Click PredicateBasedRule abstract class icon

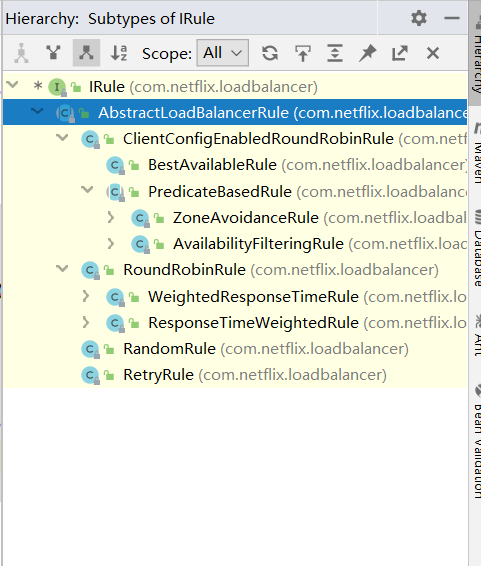115,192
